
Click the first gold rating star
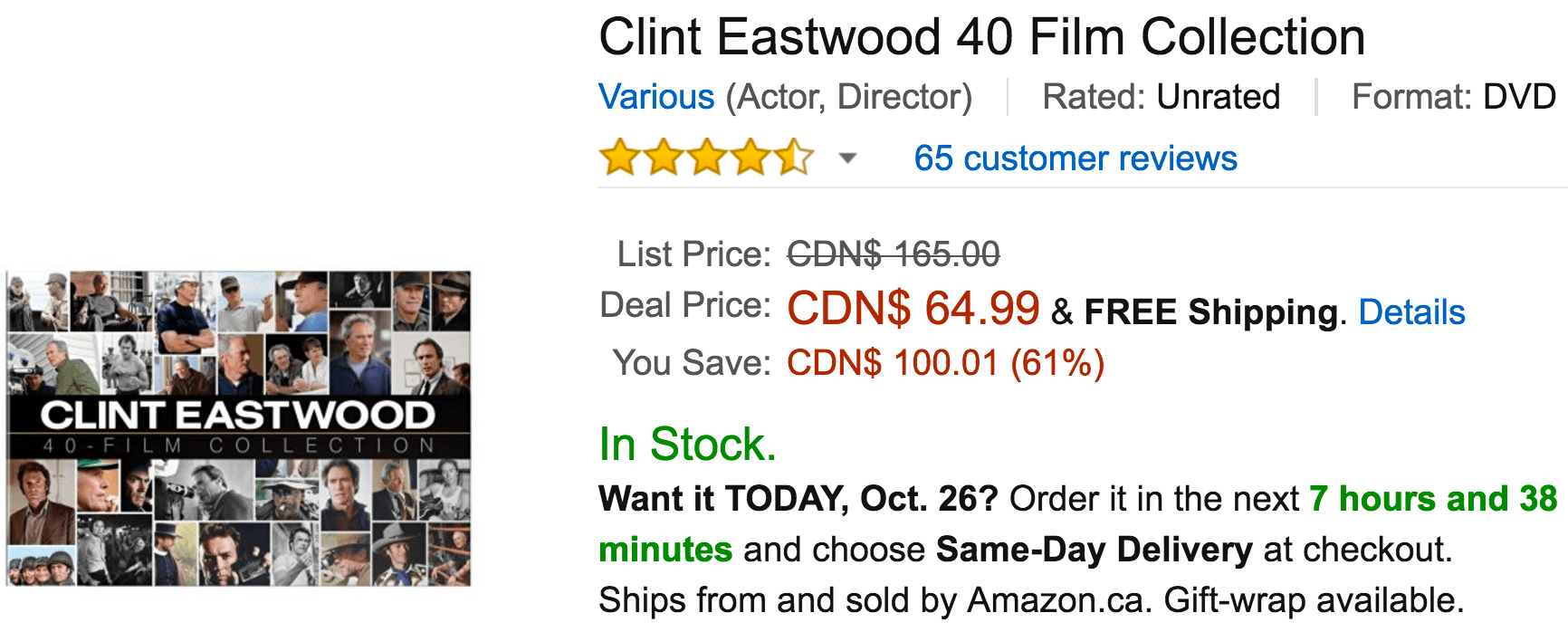tap(620, 158)
